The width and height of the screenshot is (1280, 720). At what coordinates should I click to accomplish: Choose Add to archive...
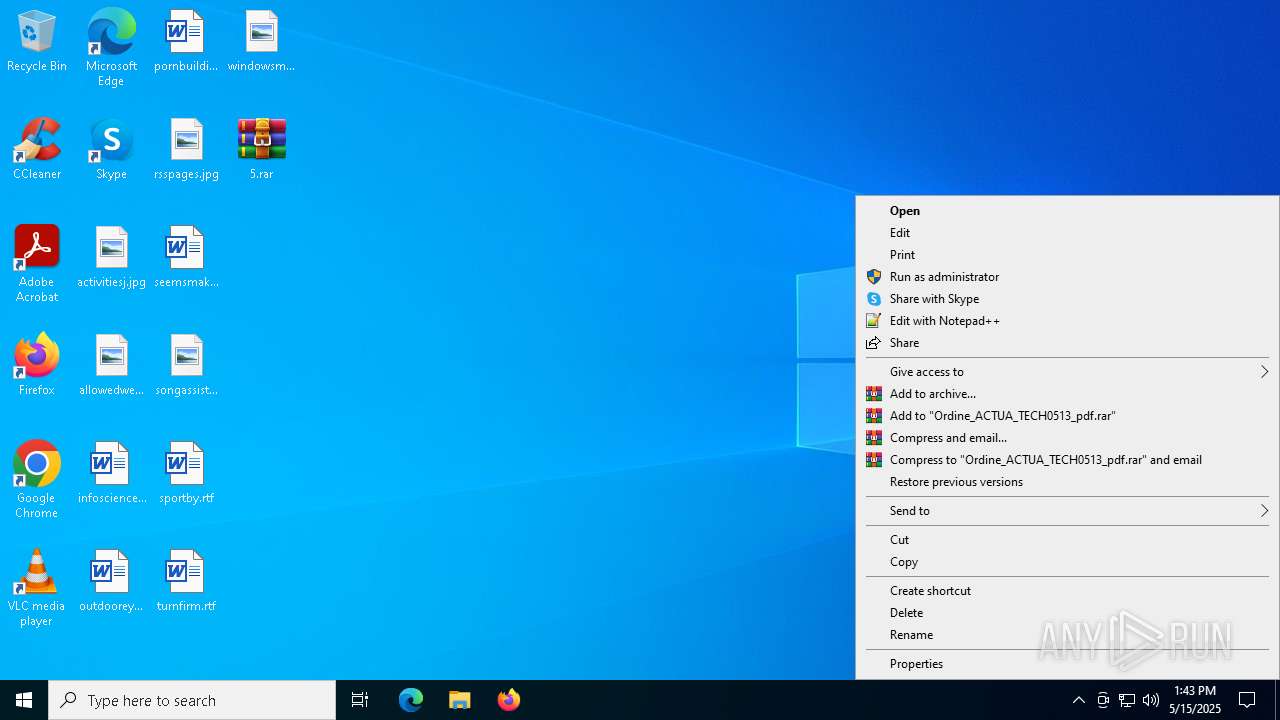pos(1067,394)
